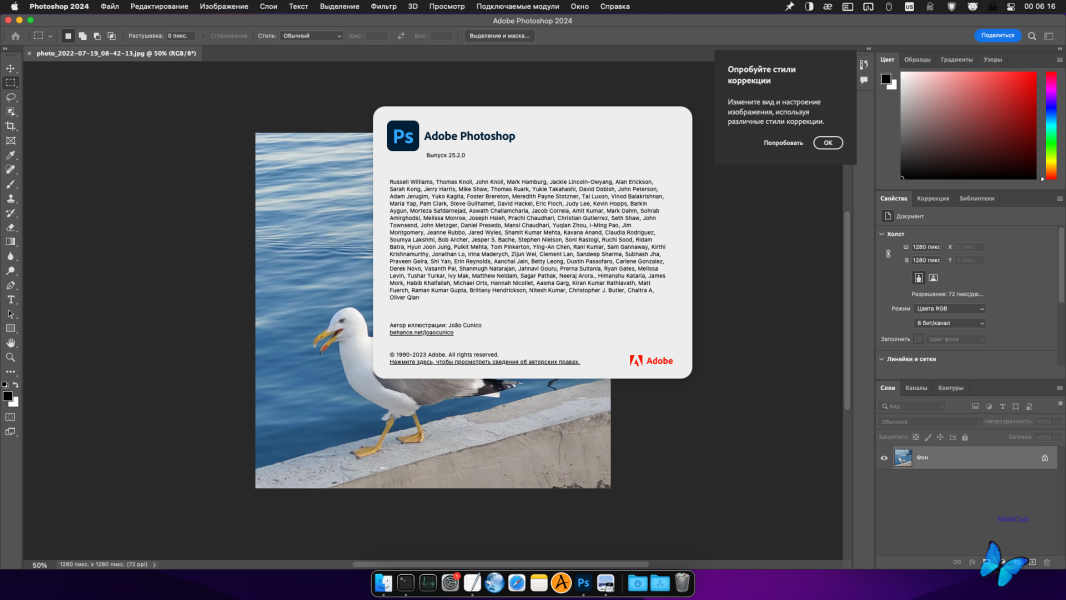Image resolution: width=1066 pixels, height=600 pixels.
Task: Select the Crop tool
Action: [x=11, y=126]
